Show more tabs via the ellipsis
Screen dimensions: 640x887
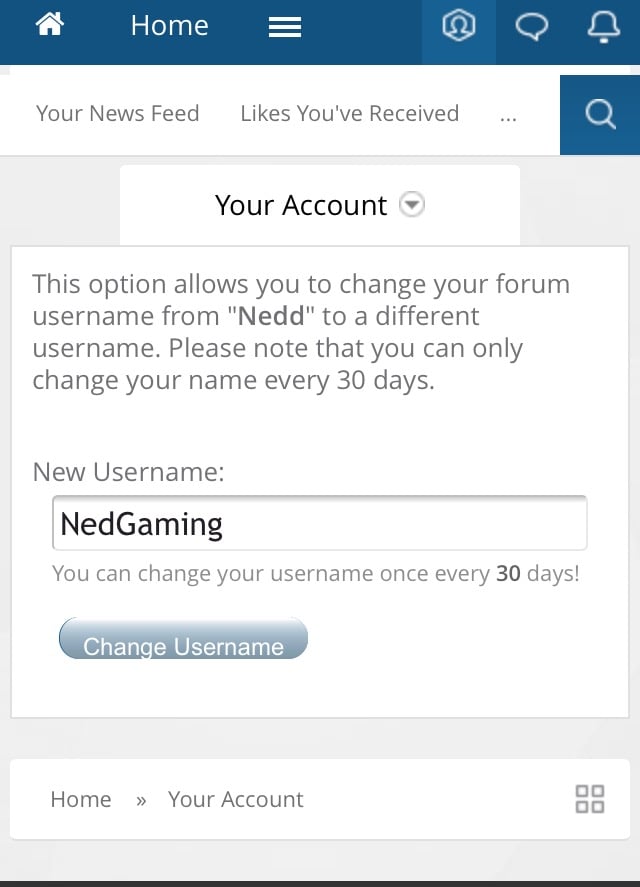508,118
